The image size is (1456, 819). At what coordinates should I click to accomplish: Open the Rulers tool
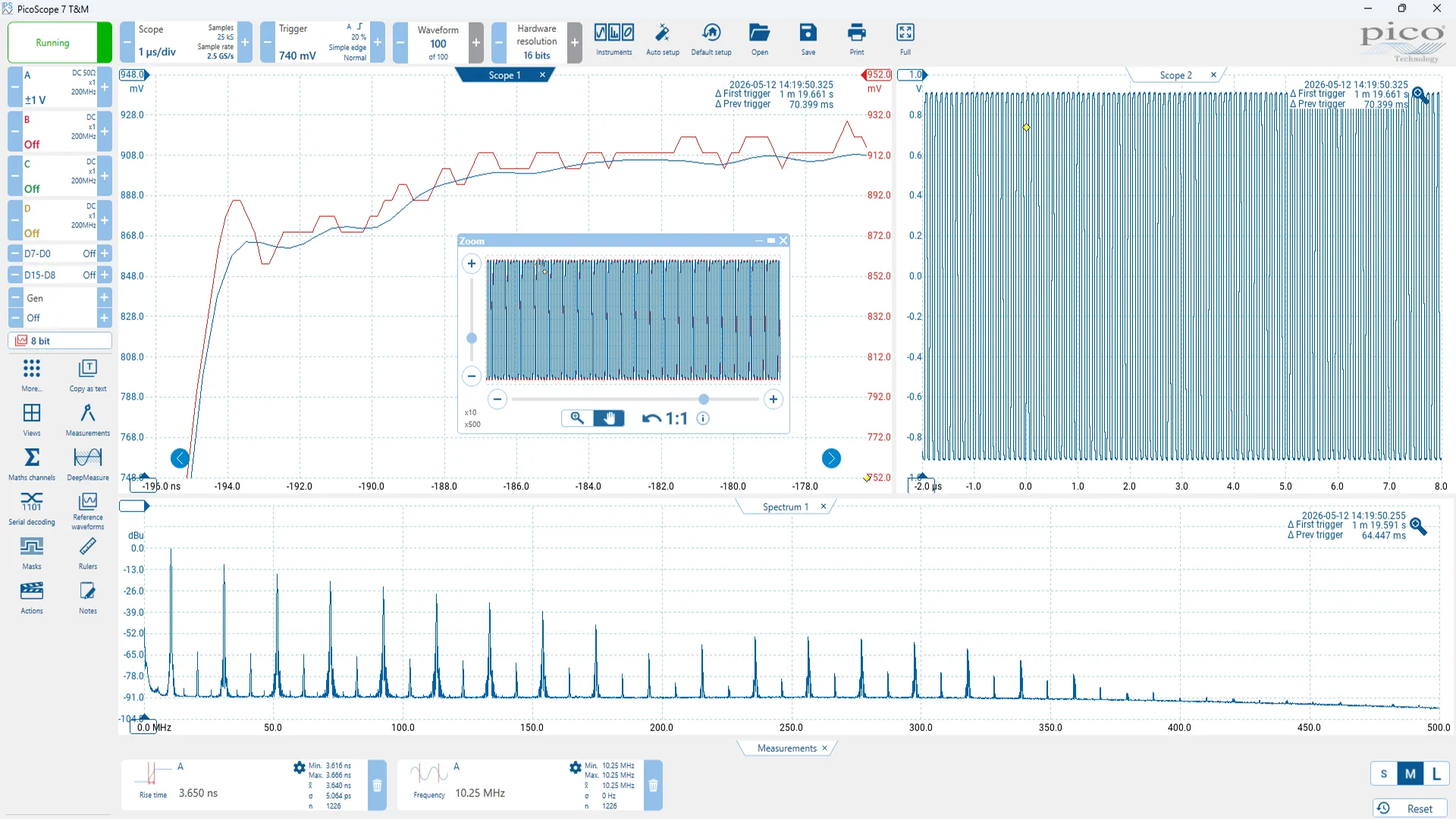pos(88,554)
